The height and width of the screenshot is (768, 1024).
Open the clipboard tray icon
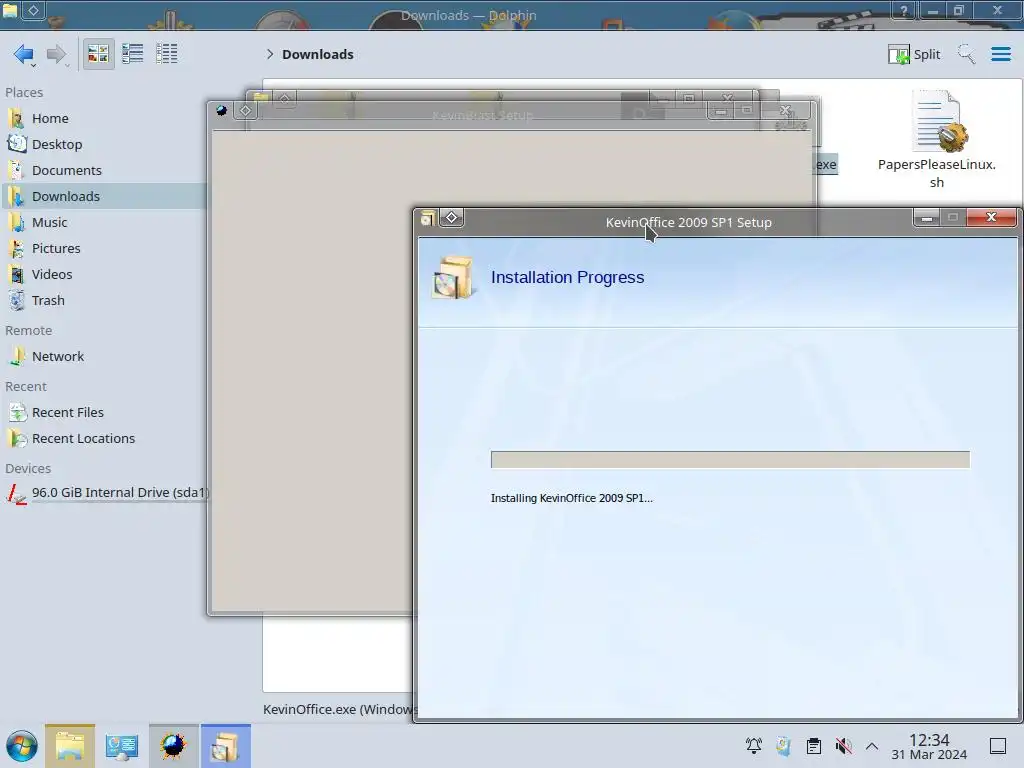tap(814, 746)
